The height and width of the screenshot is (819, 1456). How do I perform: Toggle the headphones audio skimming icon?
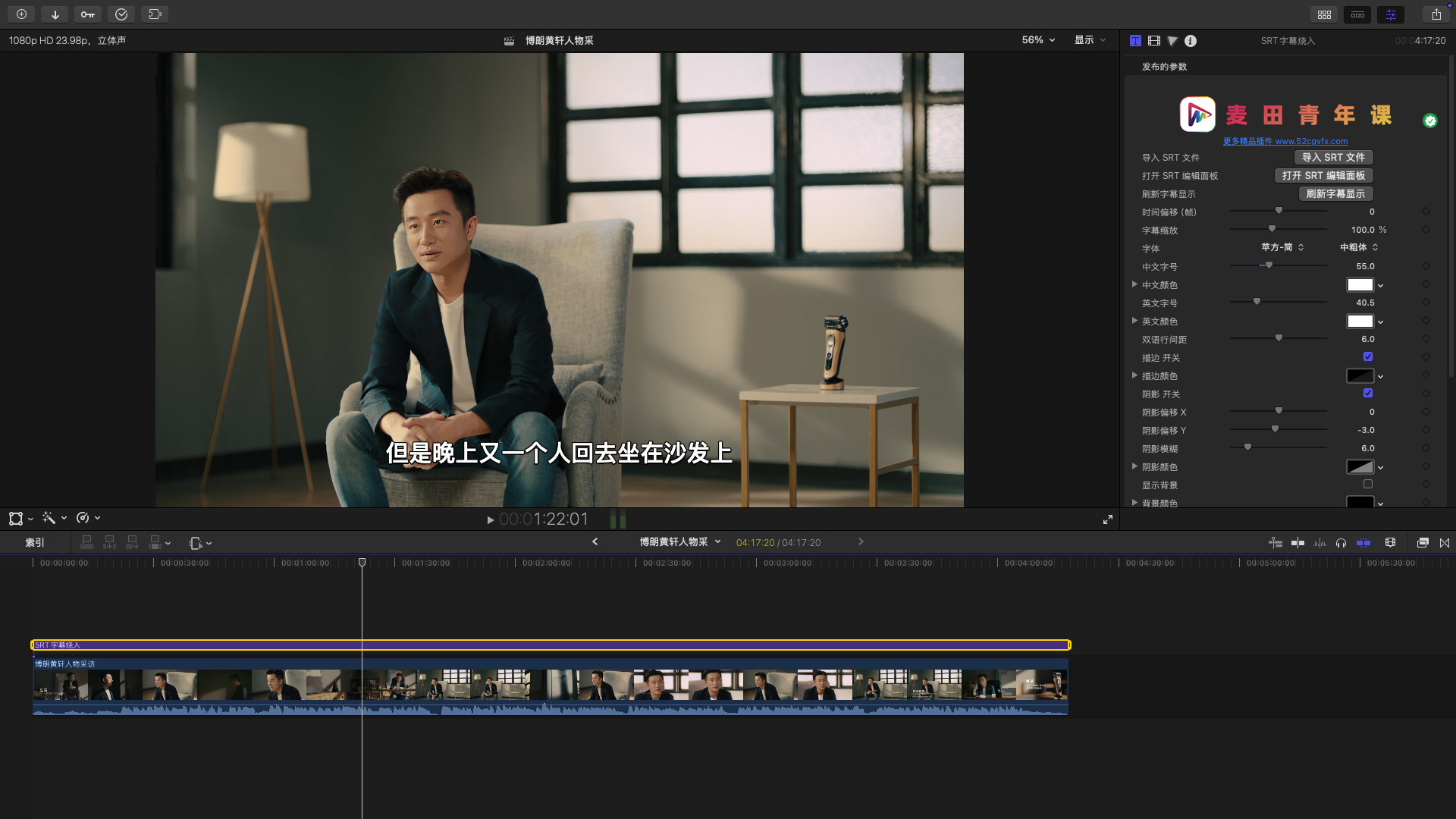pyautogui.click(x=1341, y=543)
